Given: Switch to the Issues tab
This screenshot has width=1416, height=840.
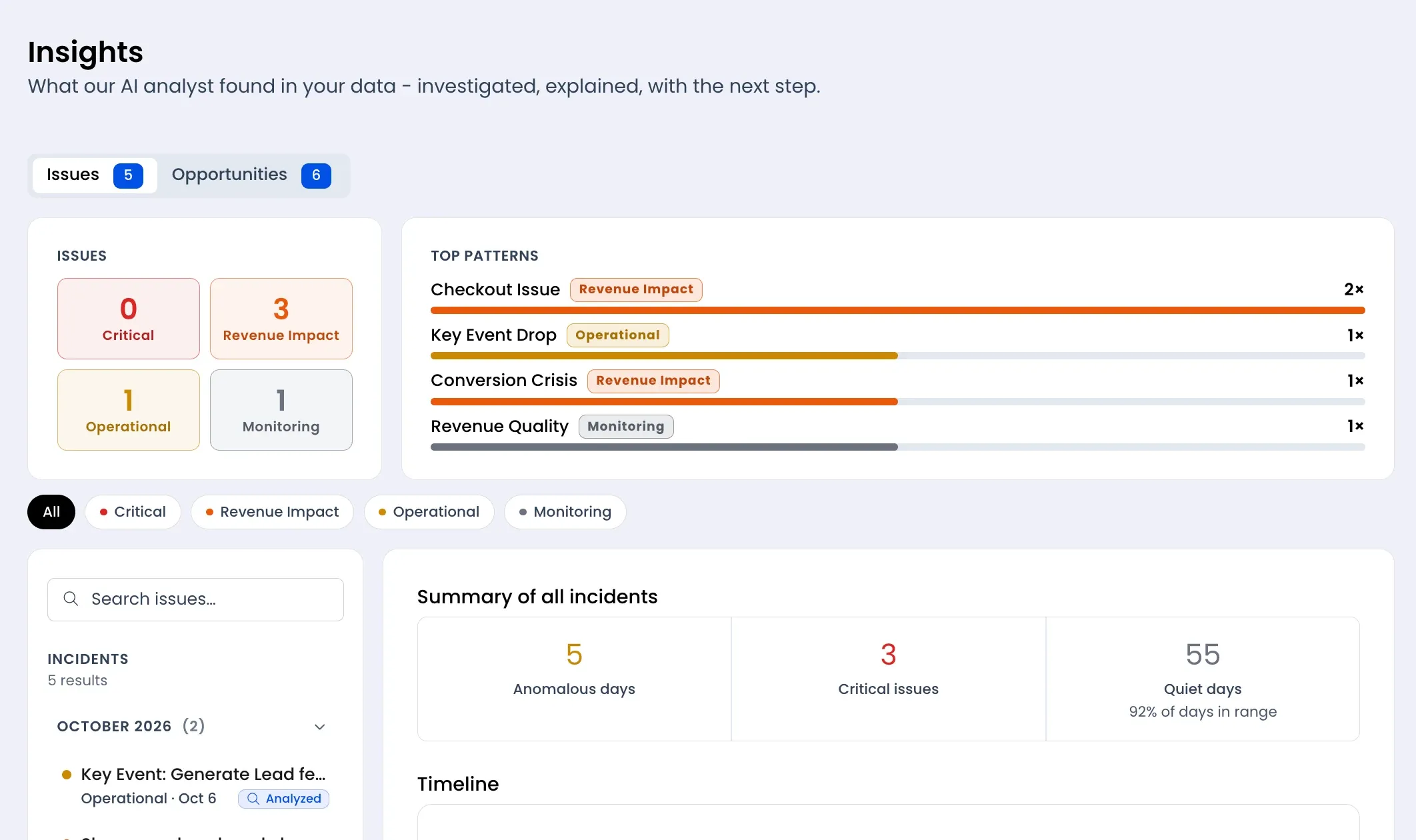Looking at the screenshot, I should (x=95, y=175).
